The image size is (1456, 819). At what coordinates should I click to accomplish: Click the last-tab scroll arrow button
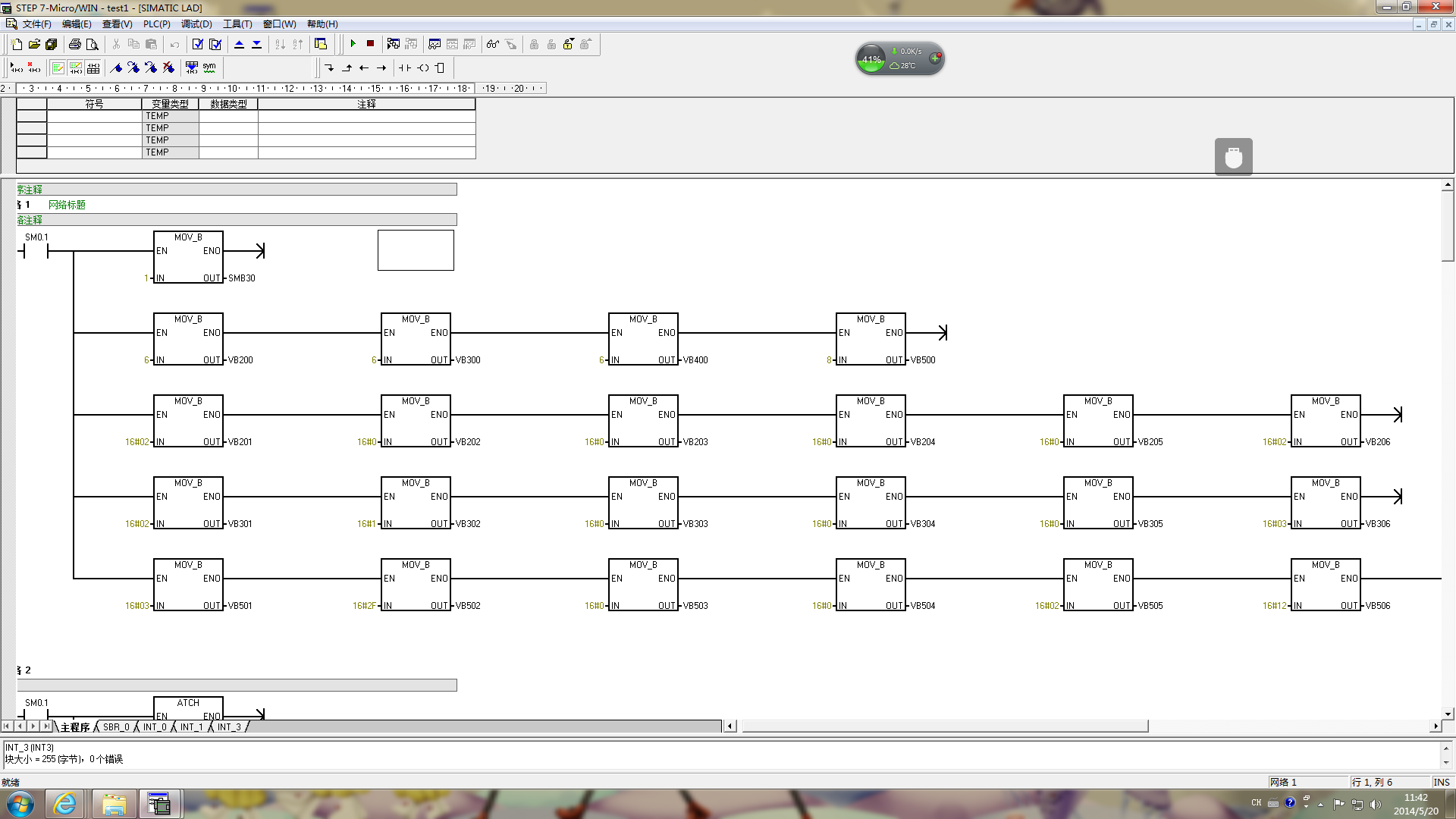tap(46, 726)
